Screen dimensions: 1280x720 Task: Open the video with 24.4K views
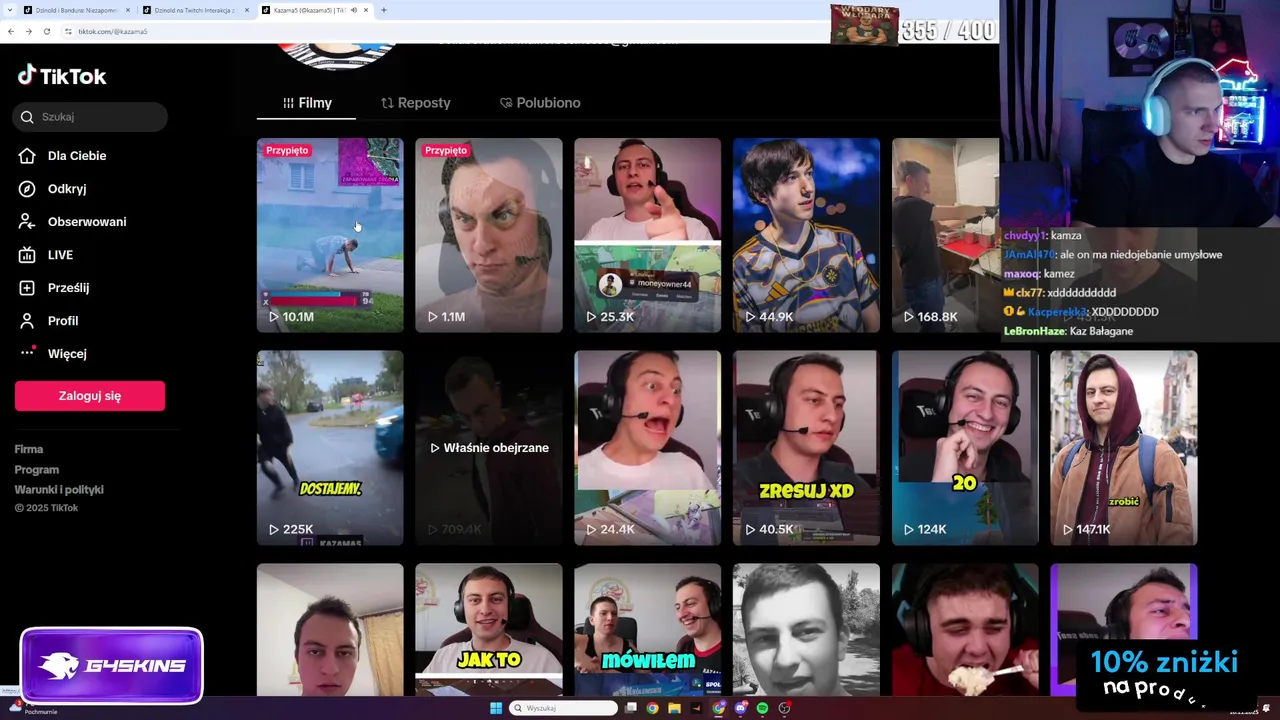coord(647,448)
